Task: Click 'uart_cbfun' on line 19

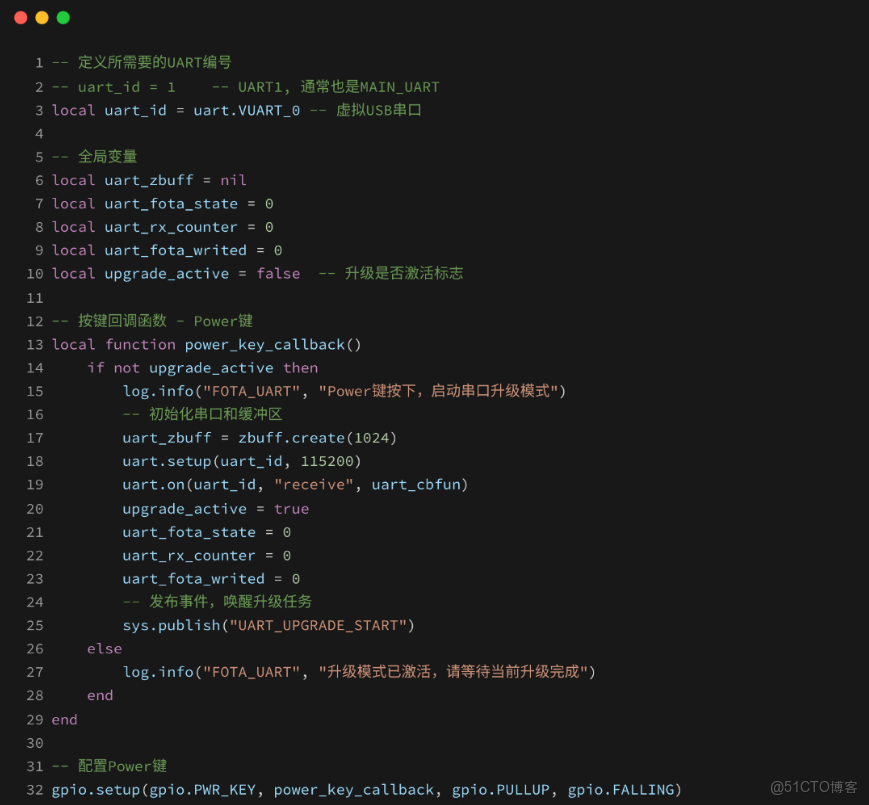Action: tap(416, 485)
